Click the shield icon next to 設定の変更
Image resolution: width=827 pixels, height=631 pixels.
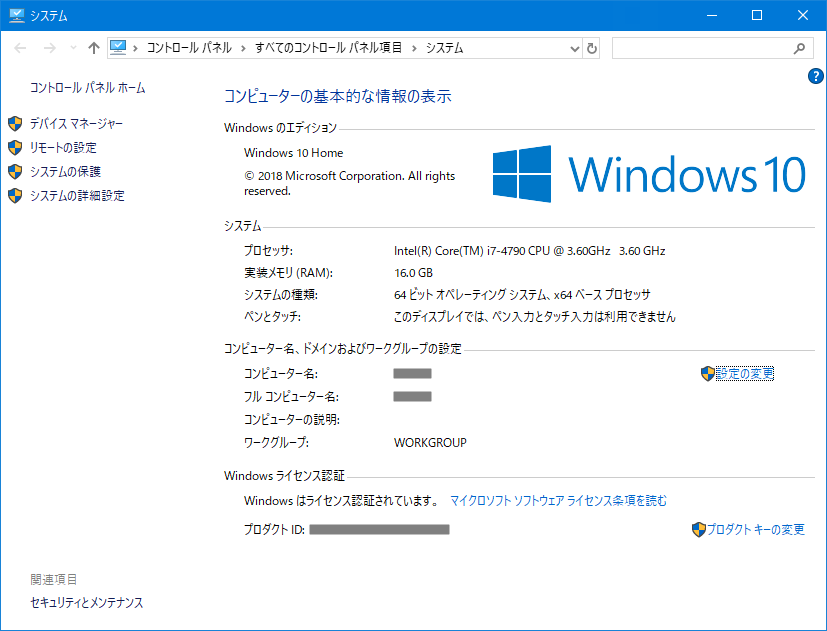707,373
